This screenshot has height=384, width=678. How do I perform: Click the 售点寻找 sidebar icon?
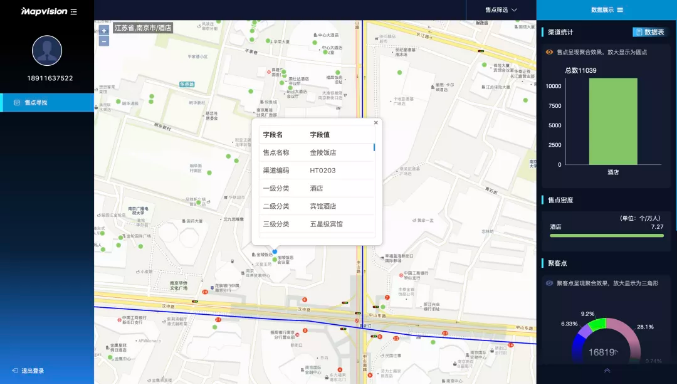click(17, 102)
